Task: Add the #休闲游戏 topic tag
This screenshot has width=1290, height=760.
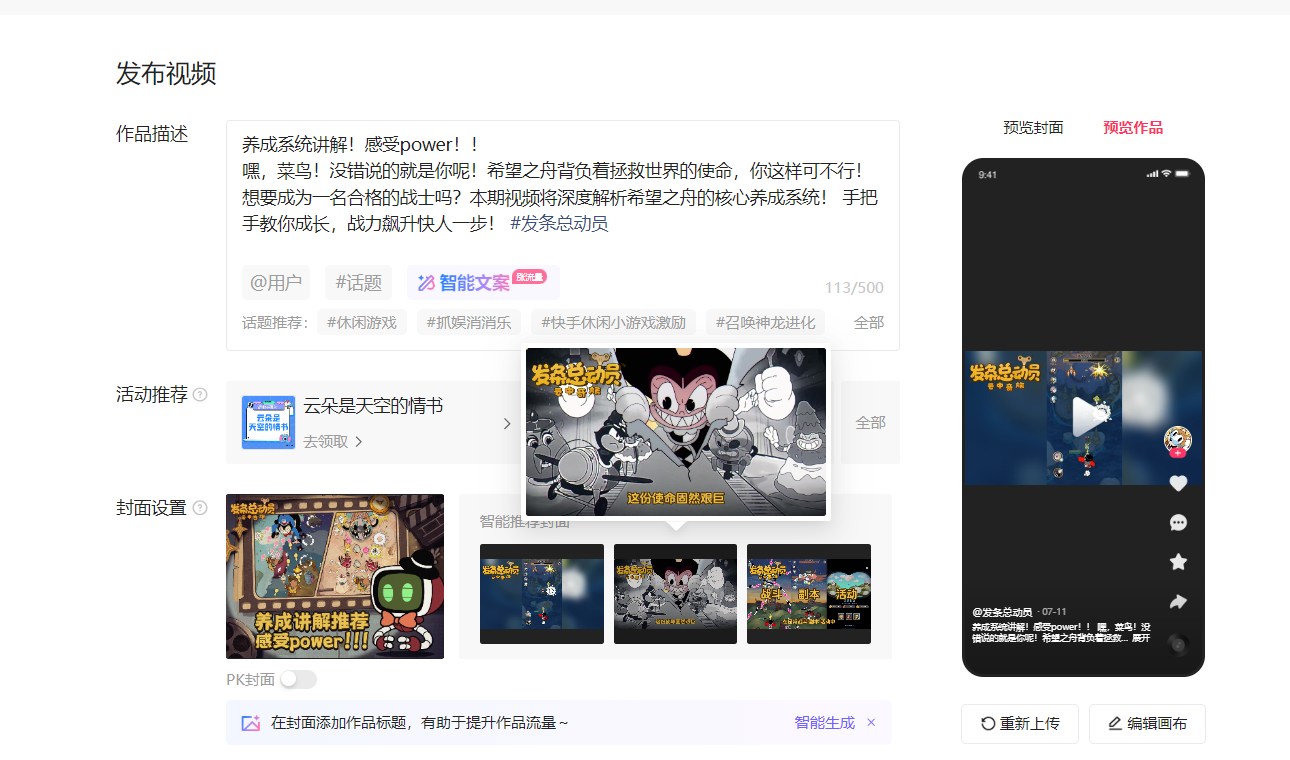Action: pos(362,323)
